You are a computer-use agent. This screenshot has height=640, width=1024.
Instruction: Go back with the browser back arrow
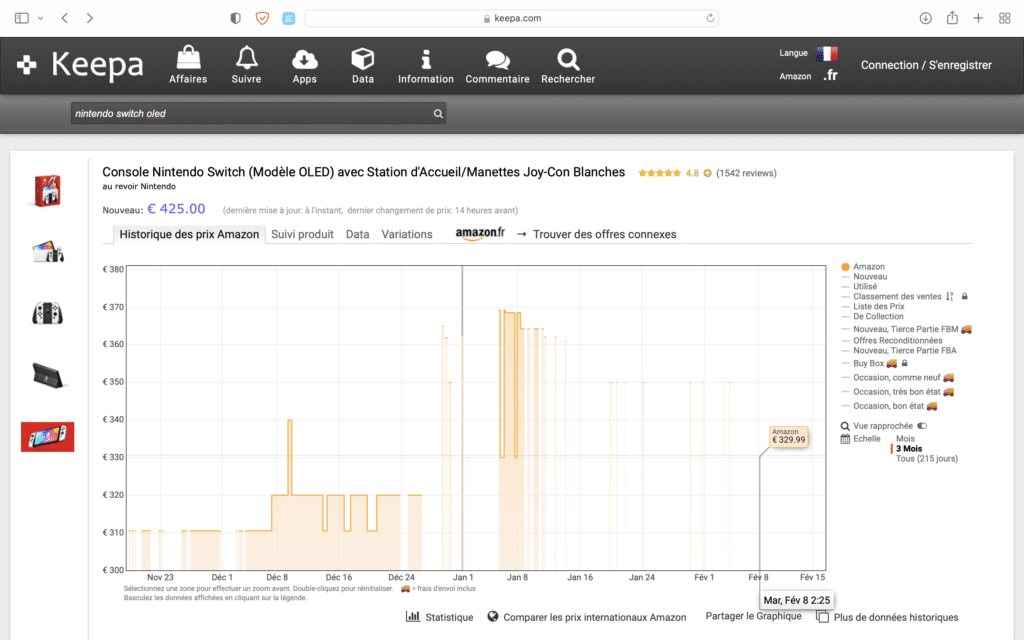coord(65,18)
